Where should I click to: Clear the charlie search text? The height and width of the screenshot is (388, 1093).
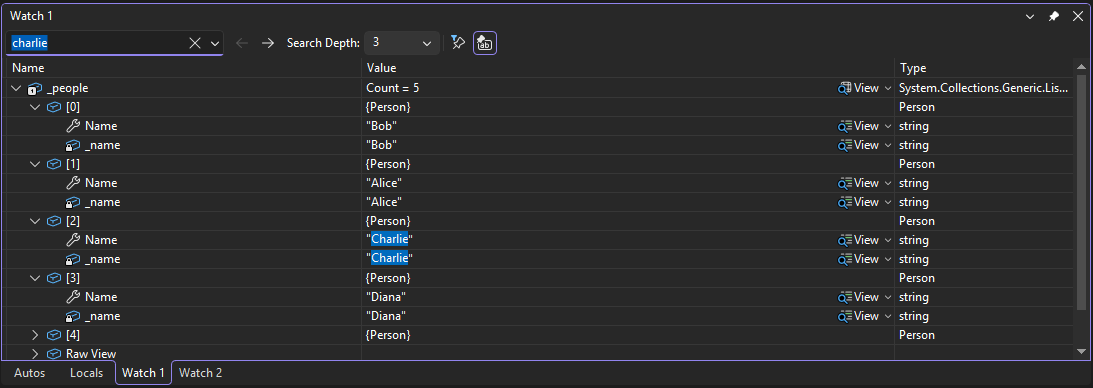pos(195,43)
